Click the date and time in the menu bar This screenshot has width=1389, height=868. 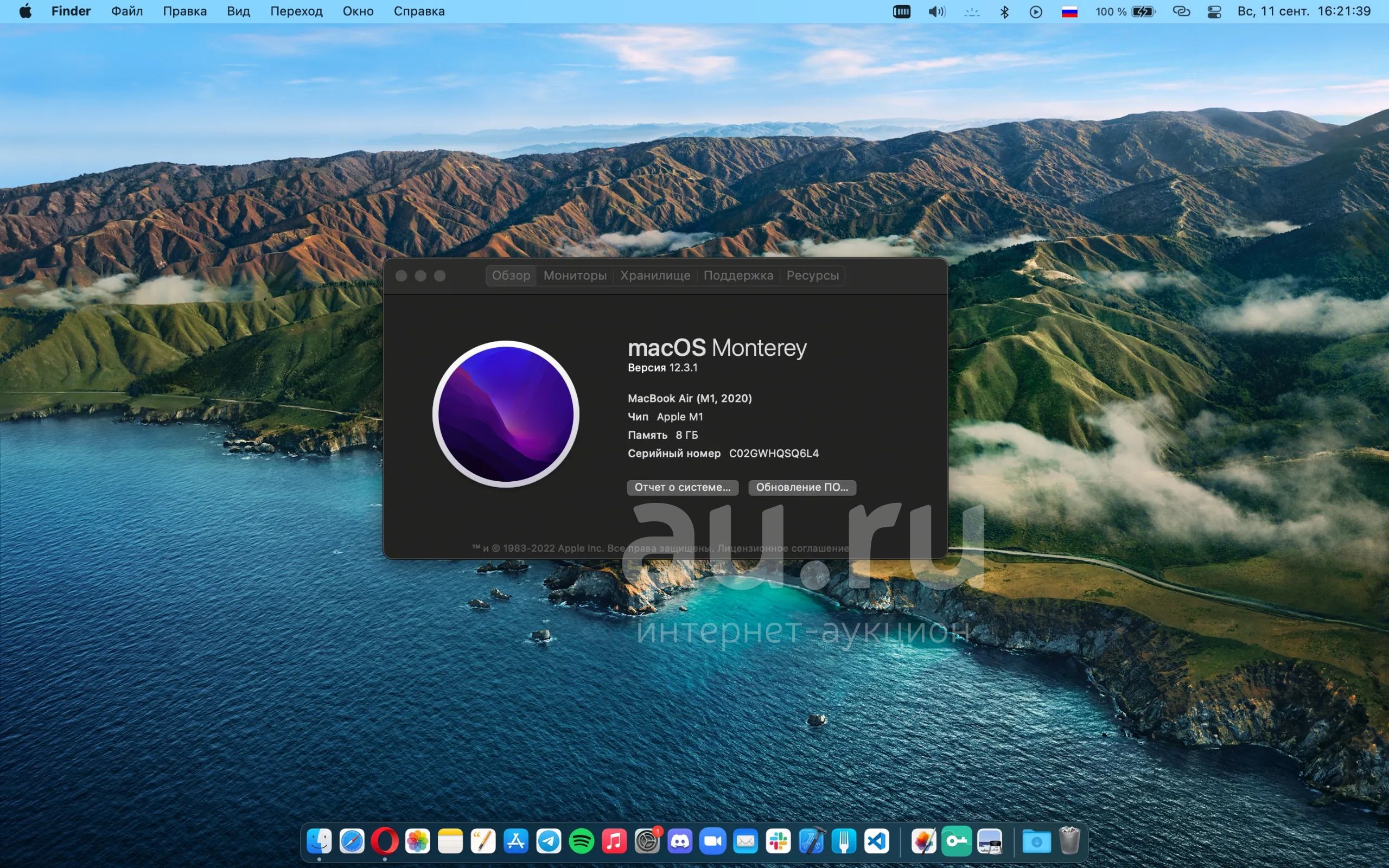(1304, 11)
